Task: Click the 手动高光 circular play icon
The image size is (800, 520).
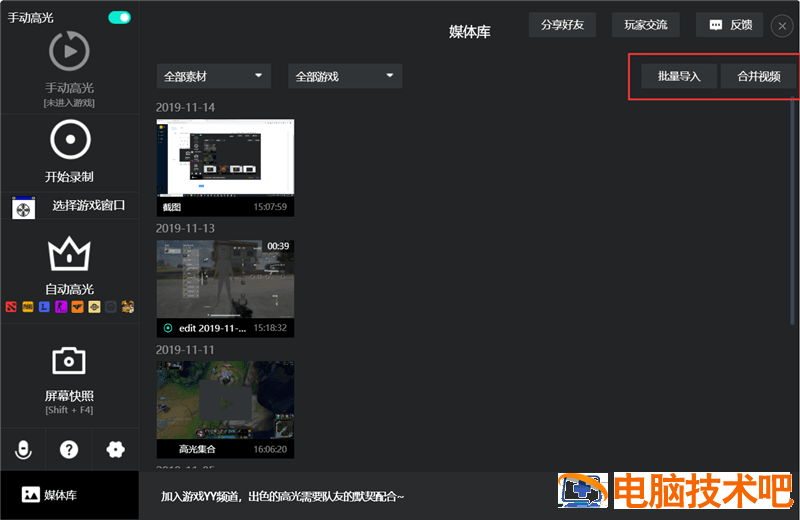Action: [69, 51]
